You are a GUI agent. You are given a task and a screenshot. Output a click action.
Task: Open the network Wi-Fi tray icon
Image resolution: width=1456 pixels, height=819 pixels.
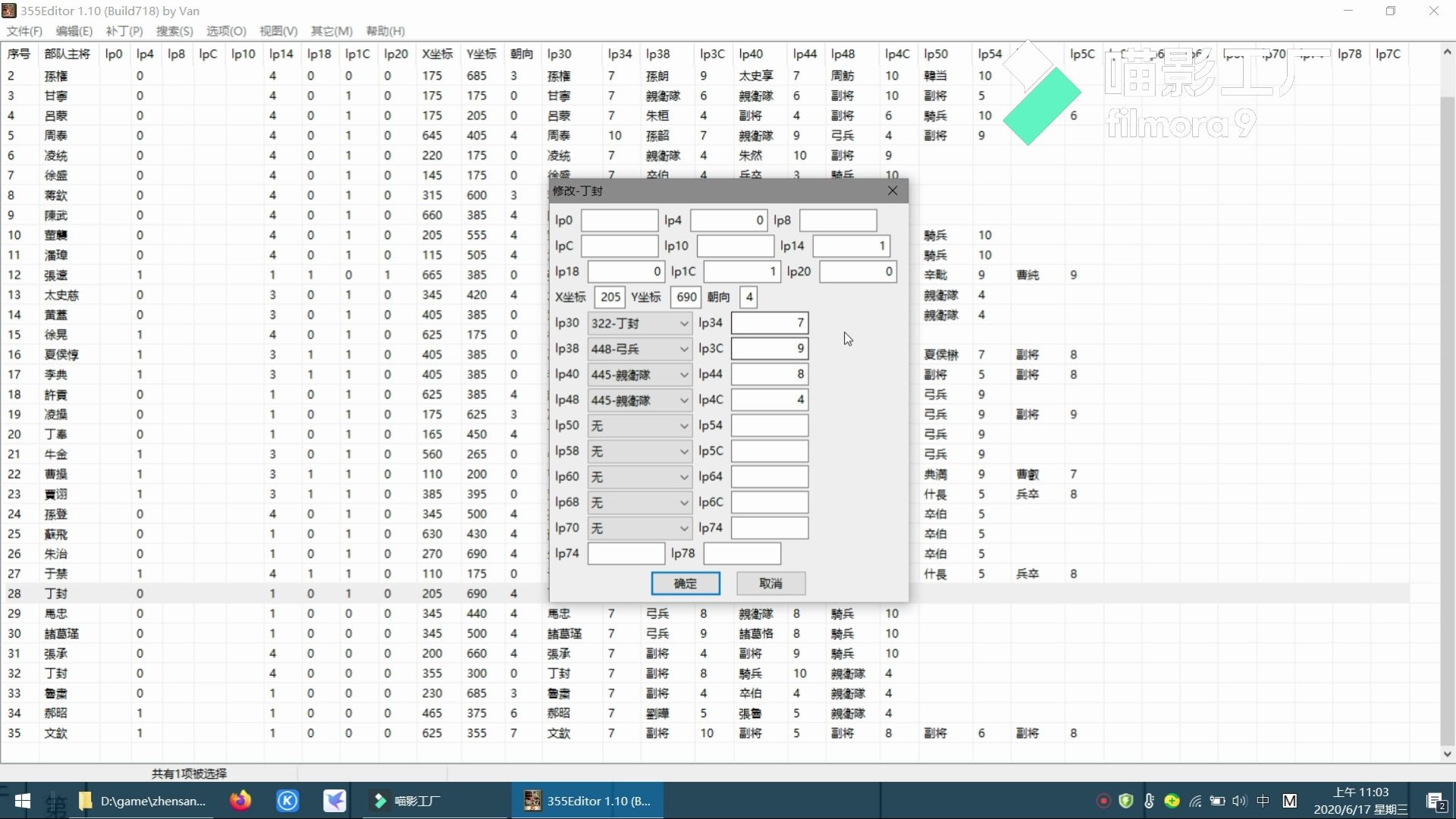coord(1195,800)
